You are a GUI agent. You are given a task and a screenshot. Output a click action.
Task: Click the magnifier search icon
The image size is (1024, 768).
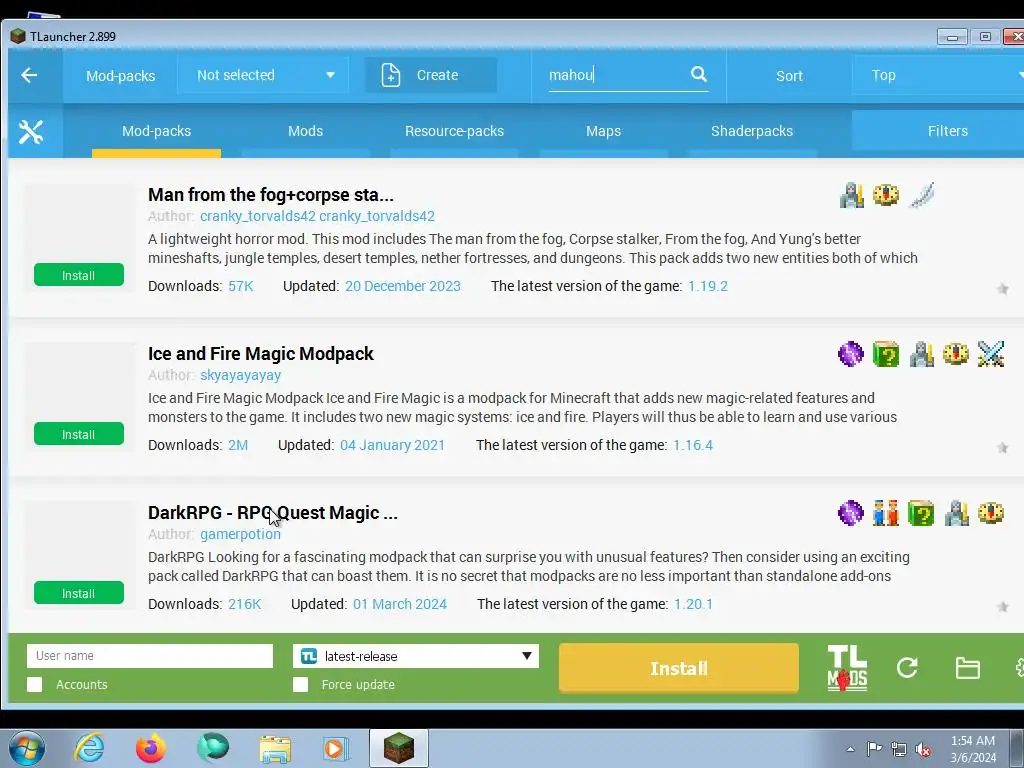point(698,74)
